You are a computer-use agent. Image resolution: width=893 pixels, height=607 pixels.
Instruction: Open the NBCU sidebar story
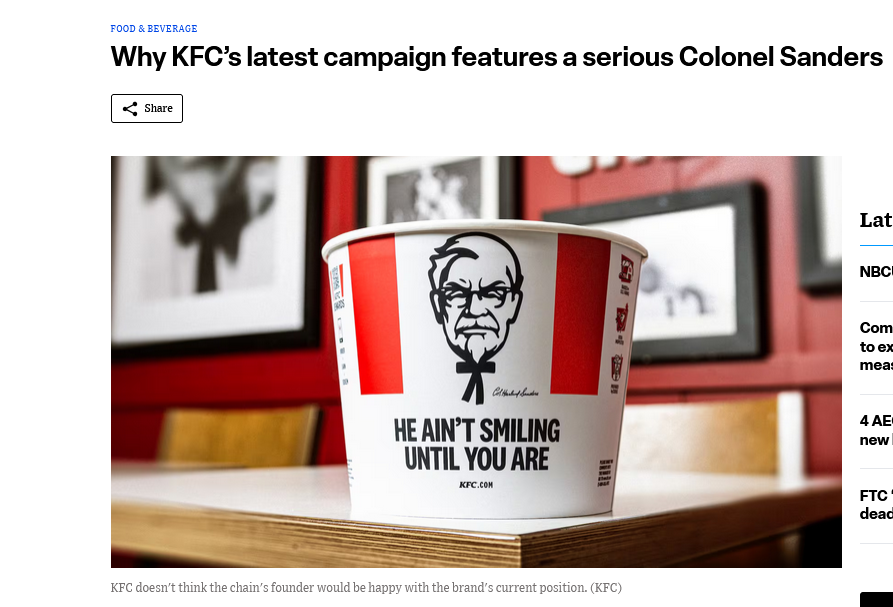[876, 272]
